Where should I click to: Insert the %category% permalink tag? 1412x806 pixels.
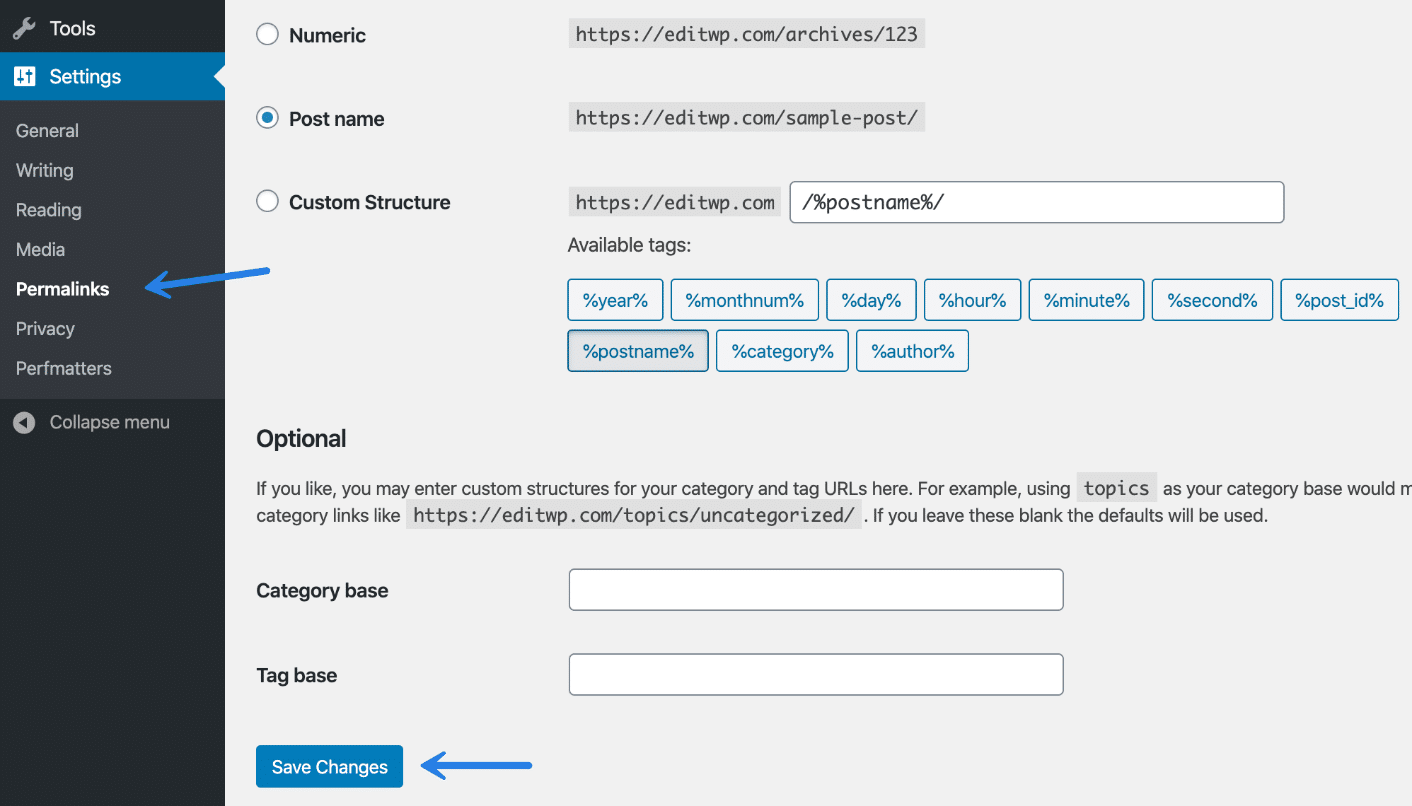point(782,350)
